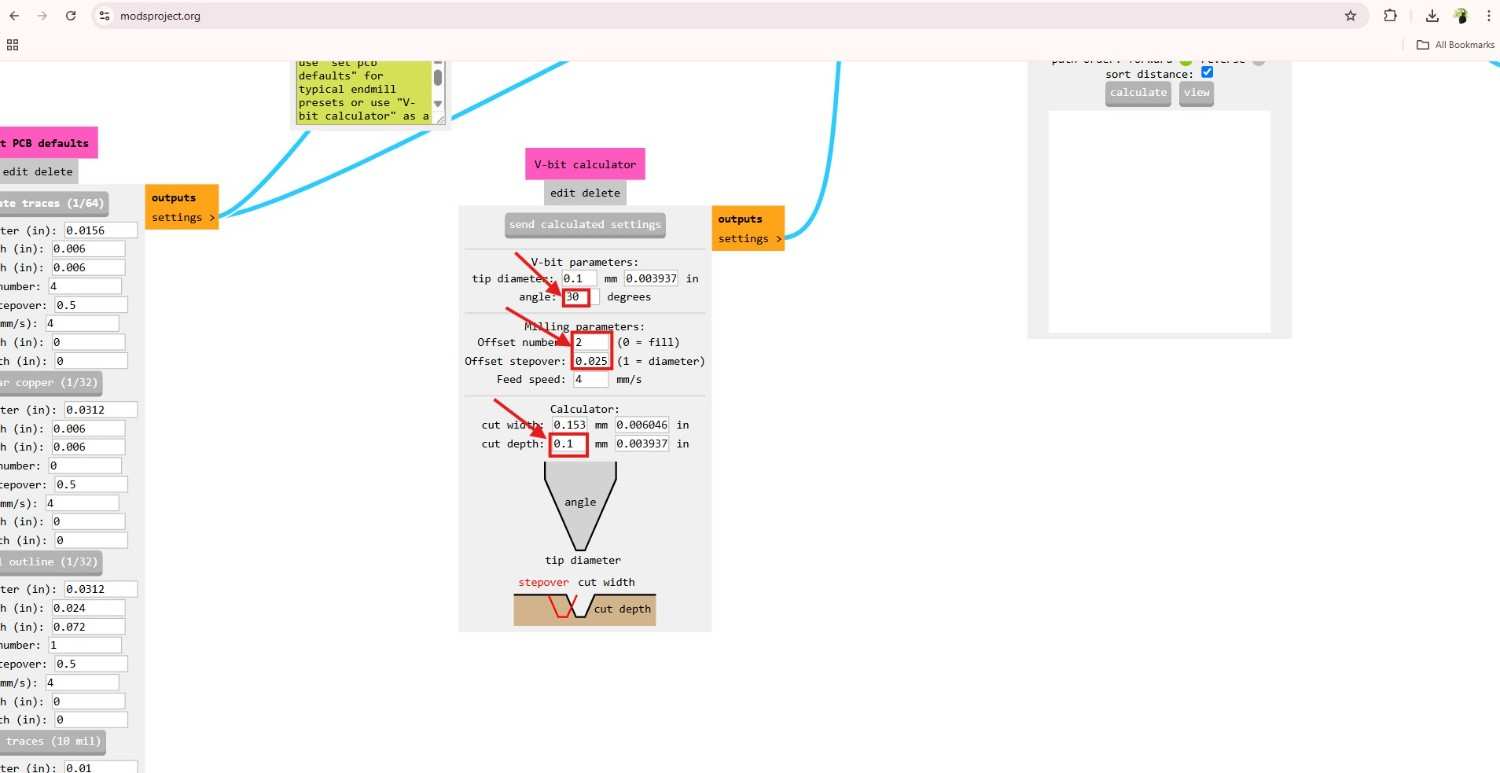
Task: Open the Chrome three-dot menu
Action: (1489, 16)
